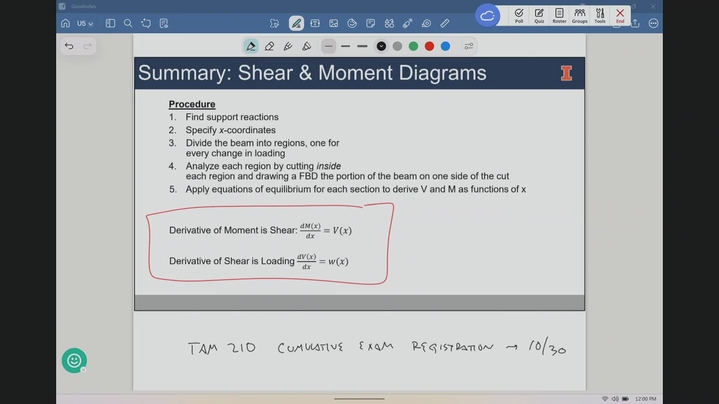Select the laser pointer tool
Screen dimensions: 719x404
coord(408,23)
